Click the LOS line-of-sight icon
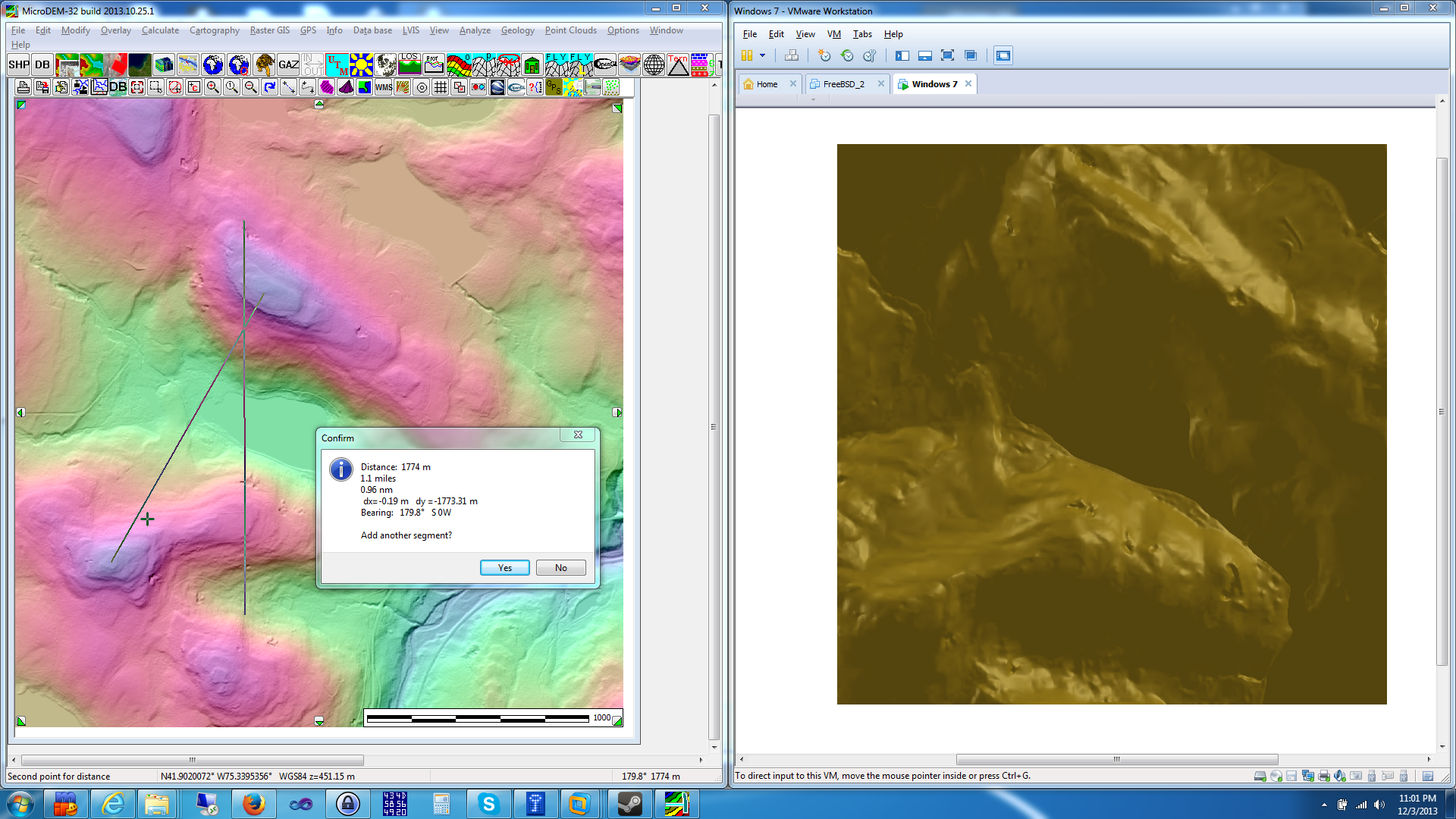 409,64
